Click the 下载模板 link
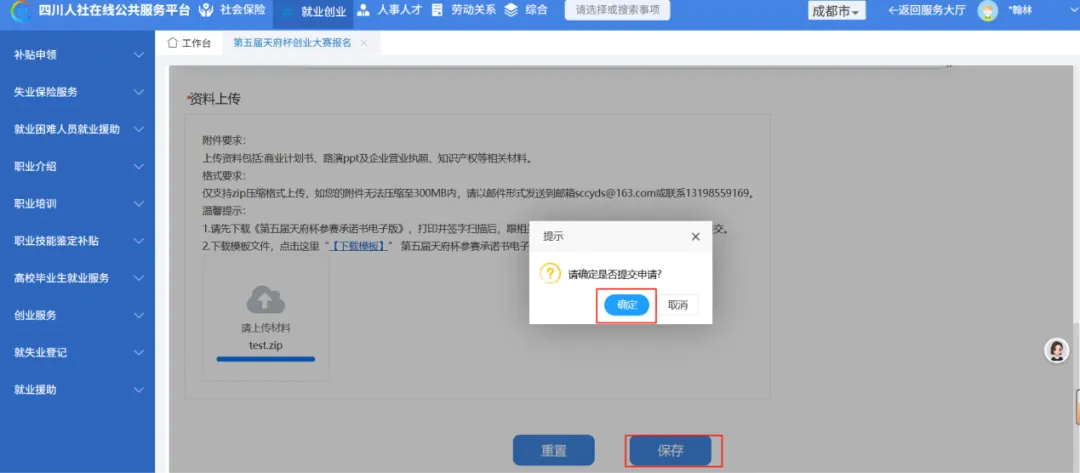 [x=358, y=246]
